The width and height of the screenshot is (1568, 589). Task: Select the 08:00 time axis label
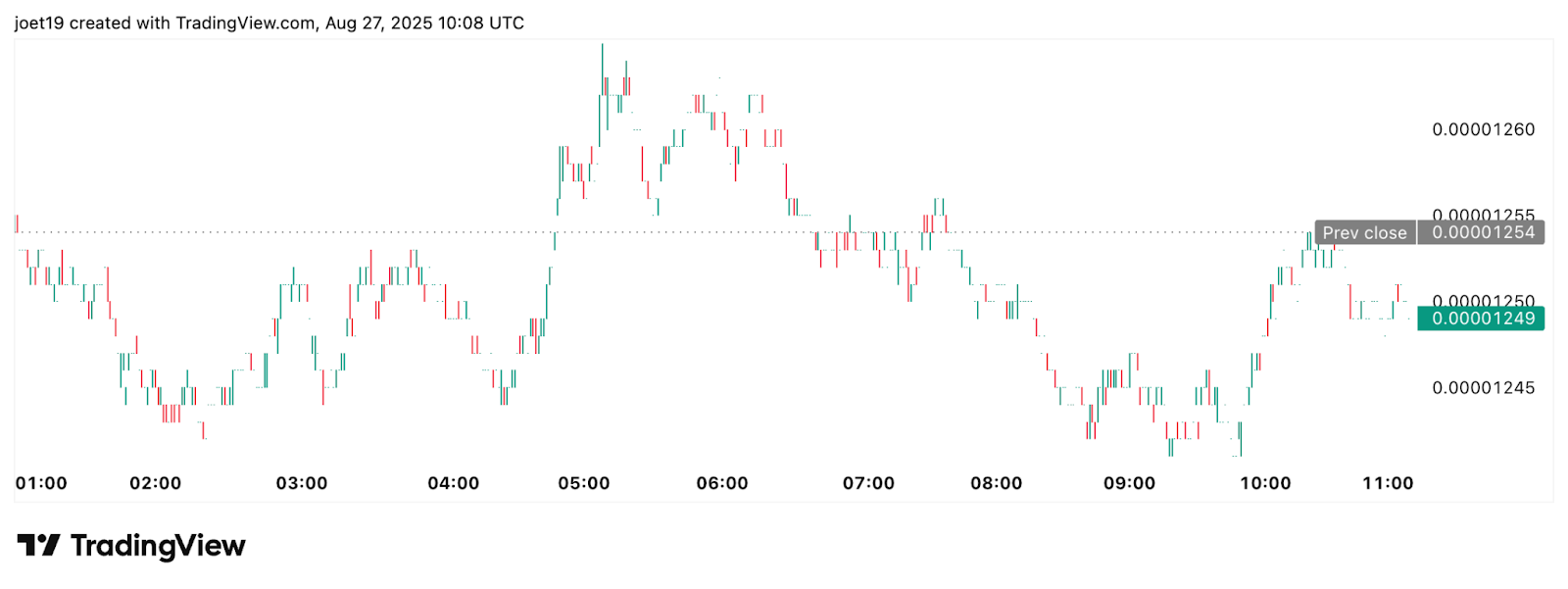point(997,483)
